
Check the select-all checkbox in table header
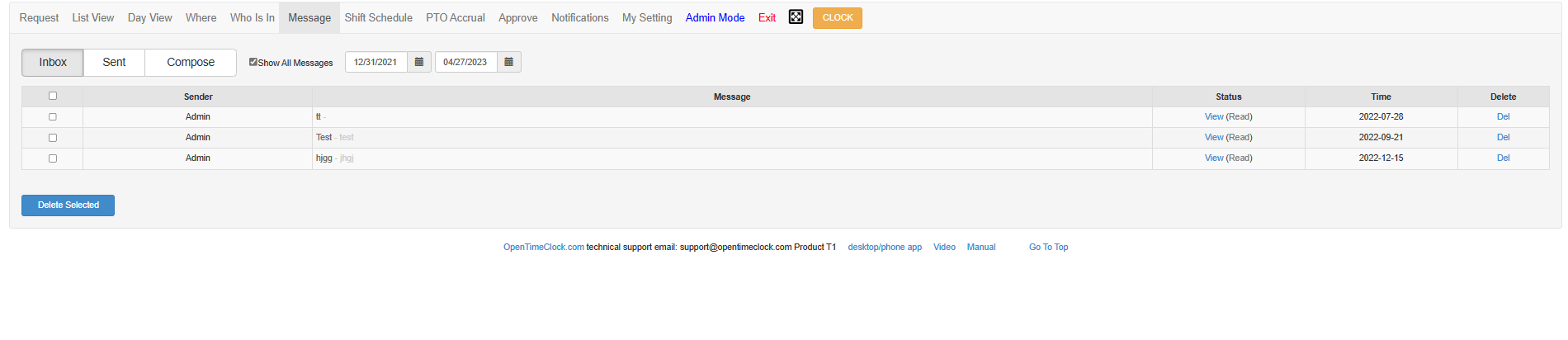pos(53,96)
